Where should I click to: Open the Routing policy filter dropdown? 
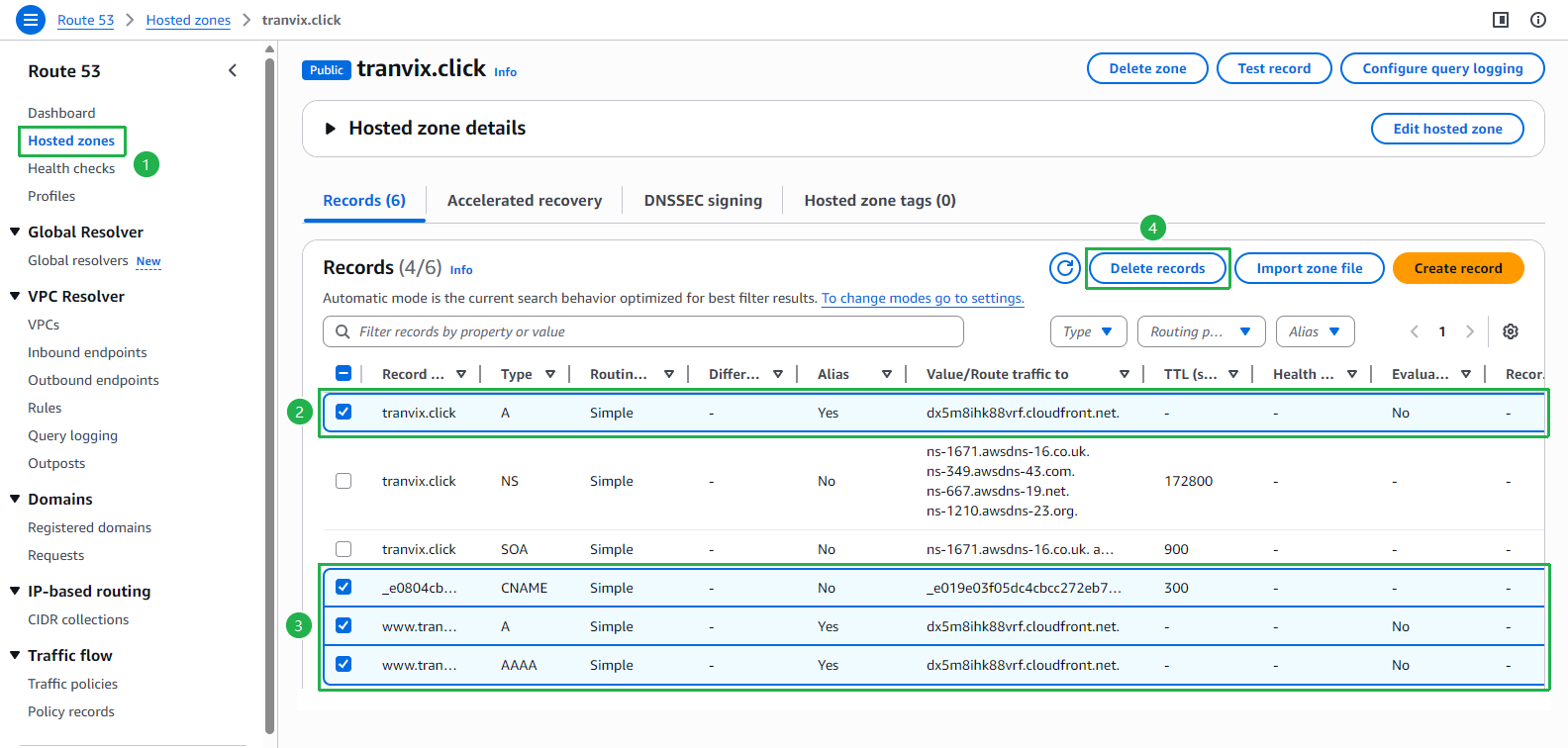point(1202,331)
